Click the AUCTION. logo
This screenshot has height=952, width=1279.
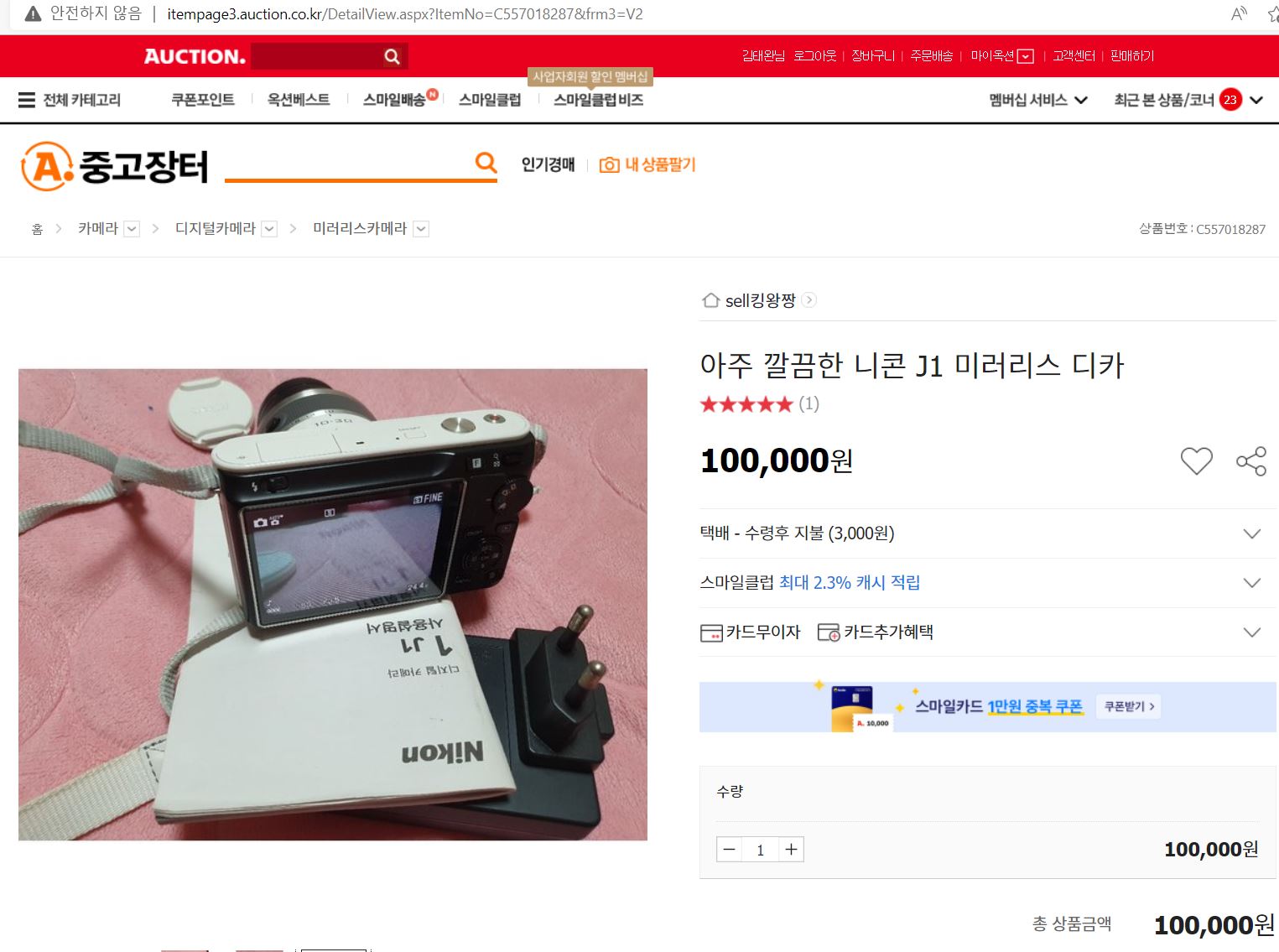click(x=195, y=56)
